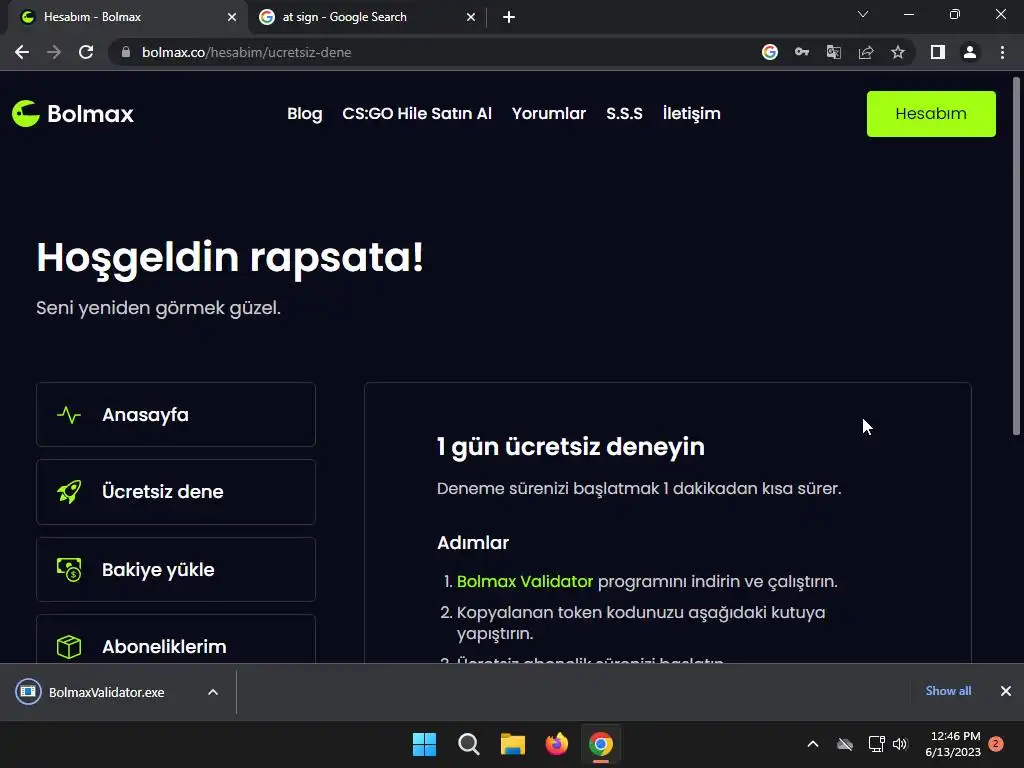Viewport: 1024px width, 768px height.
Task: Open Windows Start menu
Action: (424, 744)
